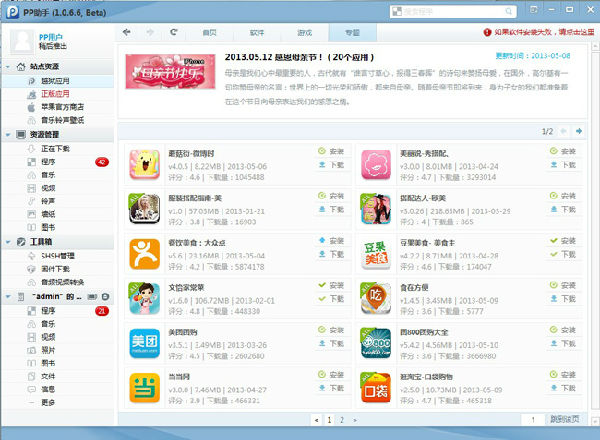Switch to the 游戏 tab

(x=305, y=33)
